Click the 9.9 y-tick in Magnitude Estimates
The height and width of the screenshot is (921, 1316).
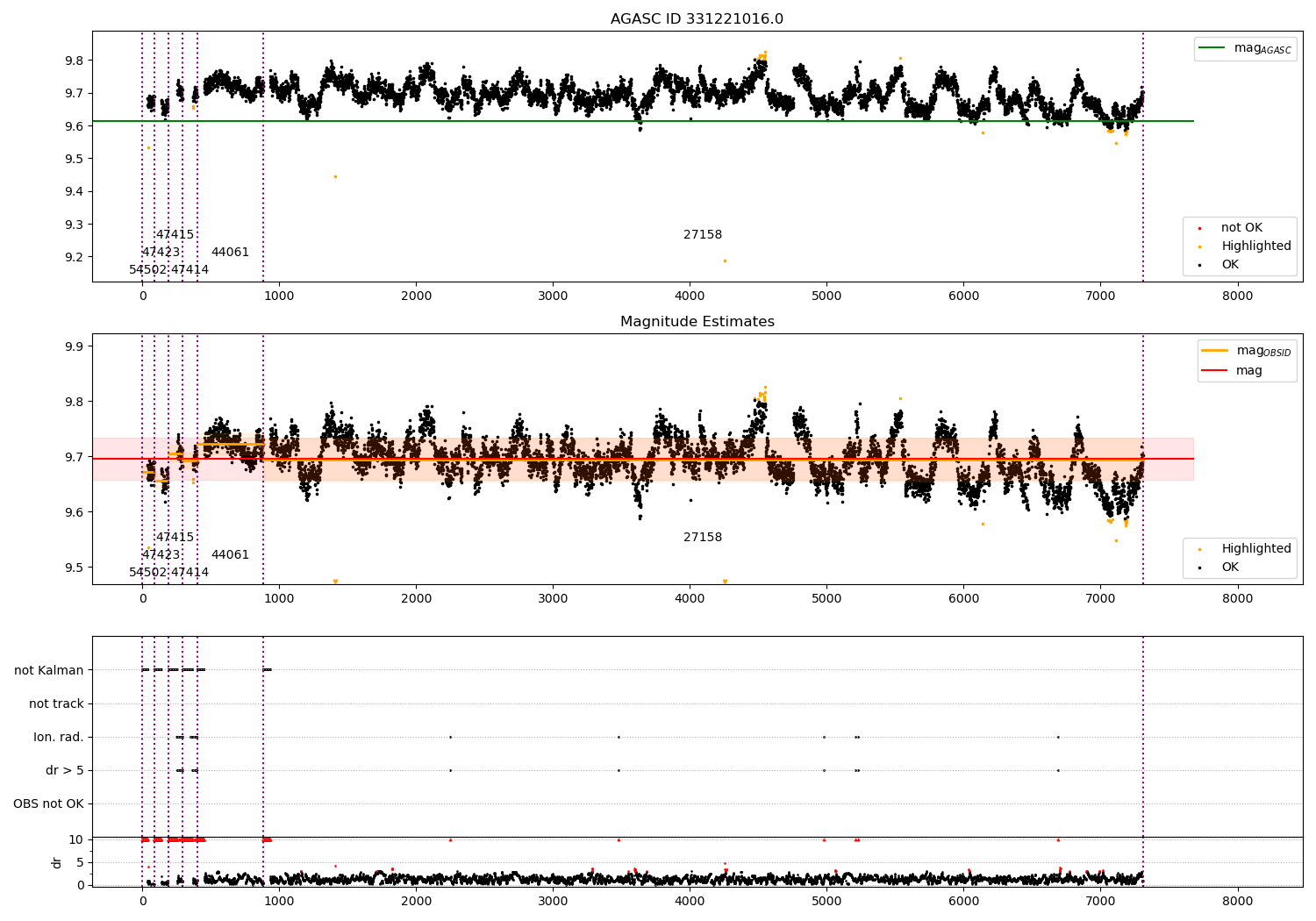click(x=75, y=346)
